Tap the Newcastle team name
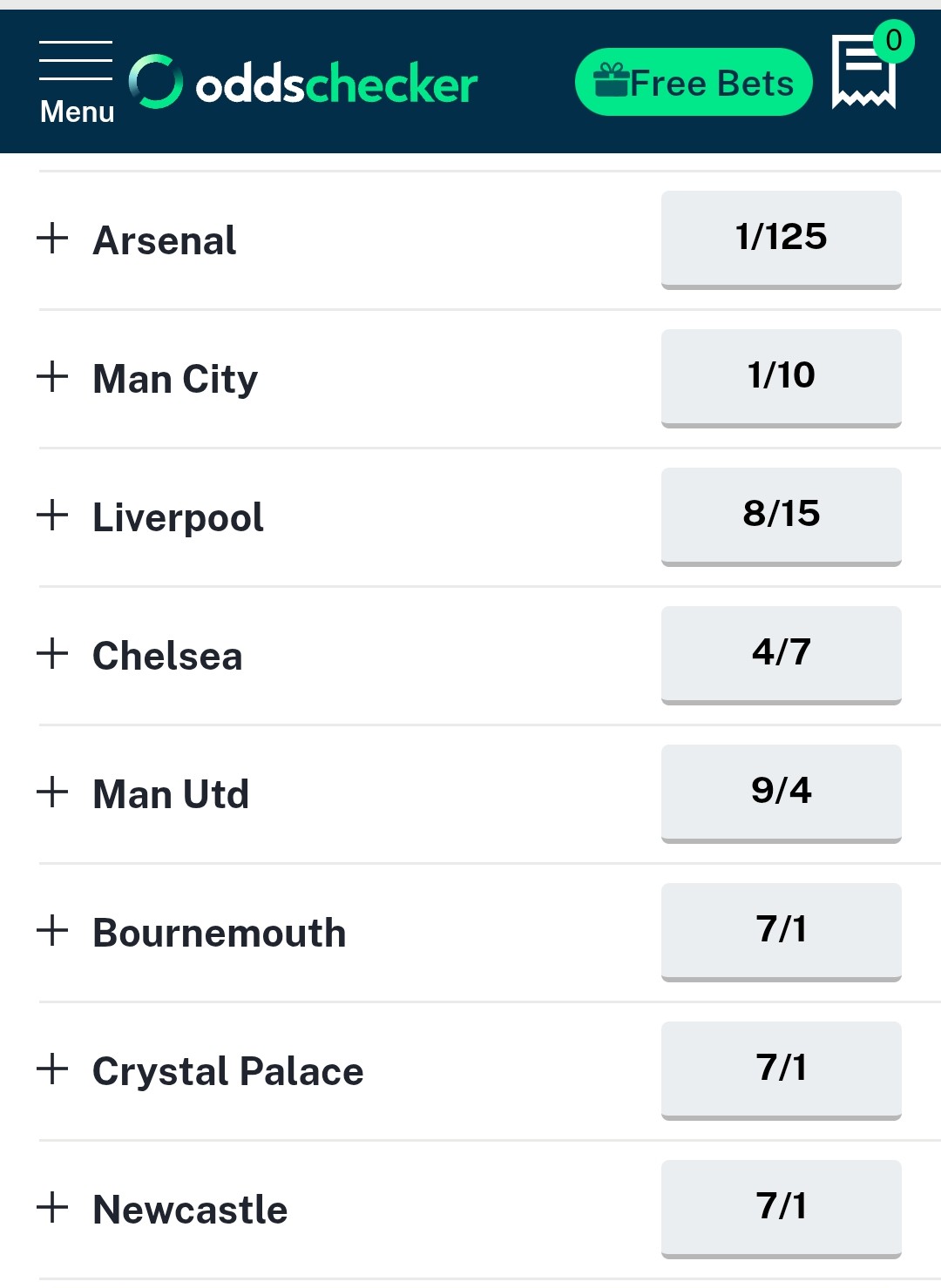This screenshot has width=941, height=1288. coord(190,1210)
